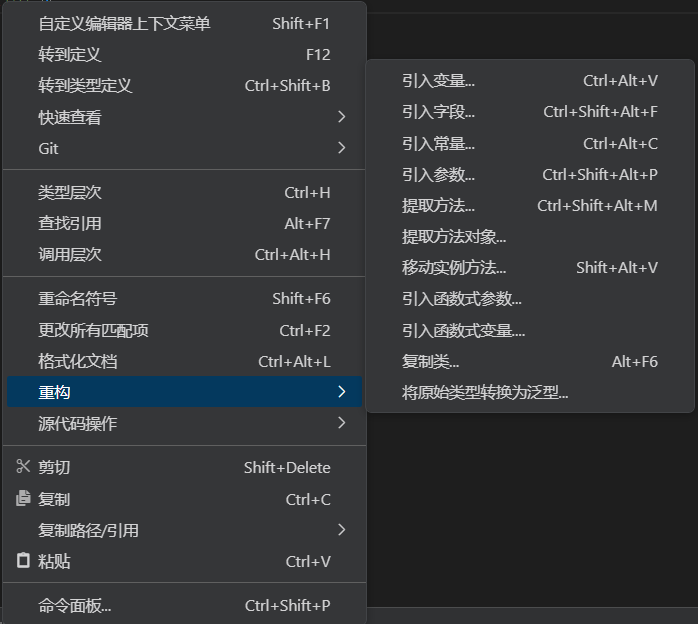The height and width of the screenshot is (624, 698).
Task: Choose 提取方法对象... submenu item
Action: coord(530,237)
